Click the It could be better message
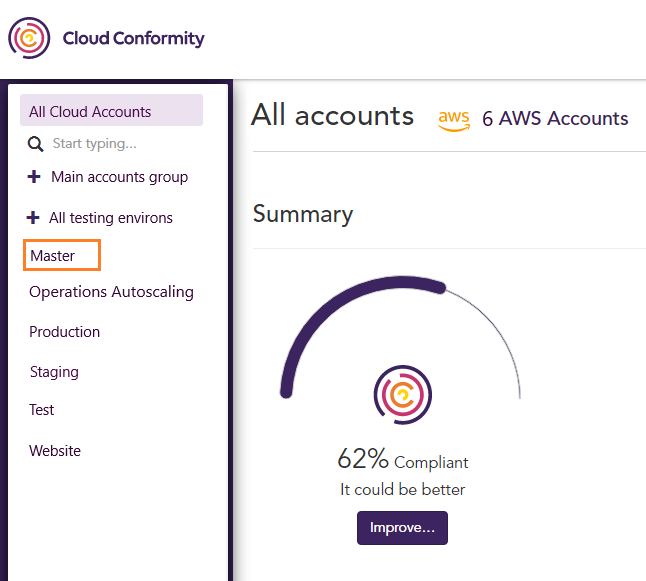Image resolution: width=646 pixels, height=581 pixels. click(403, 490)
